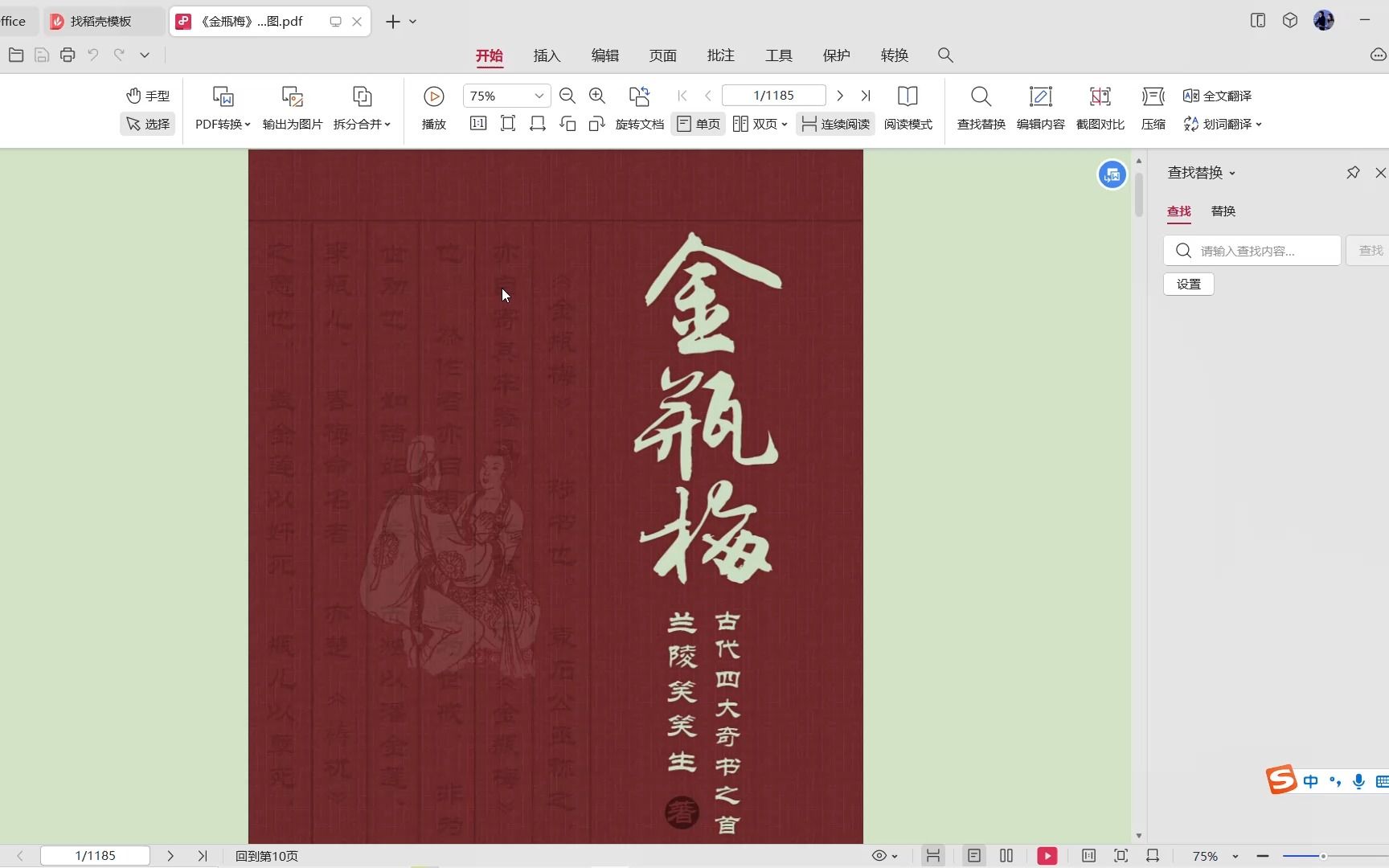Activate the Select tool (选择)

pos(148,124)
